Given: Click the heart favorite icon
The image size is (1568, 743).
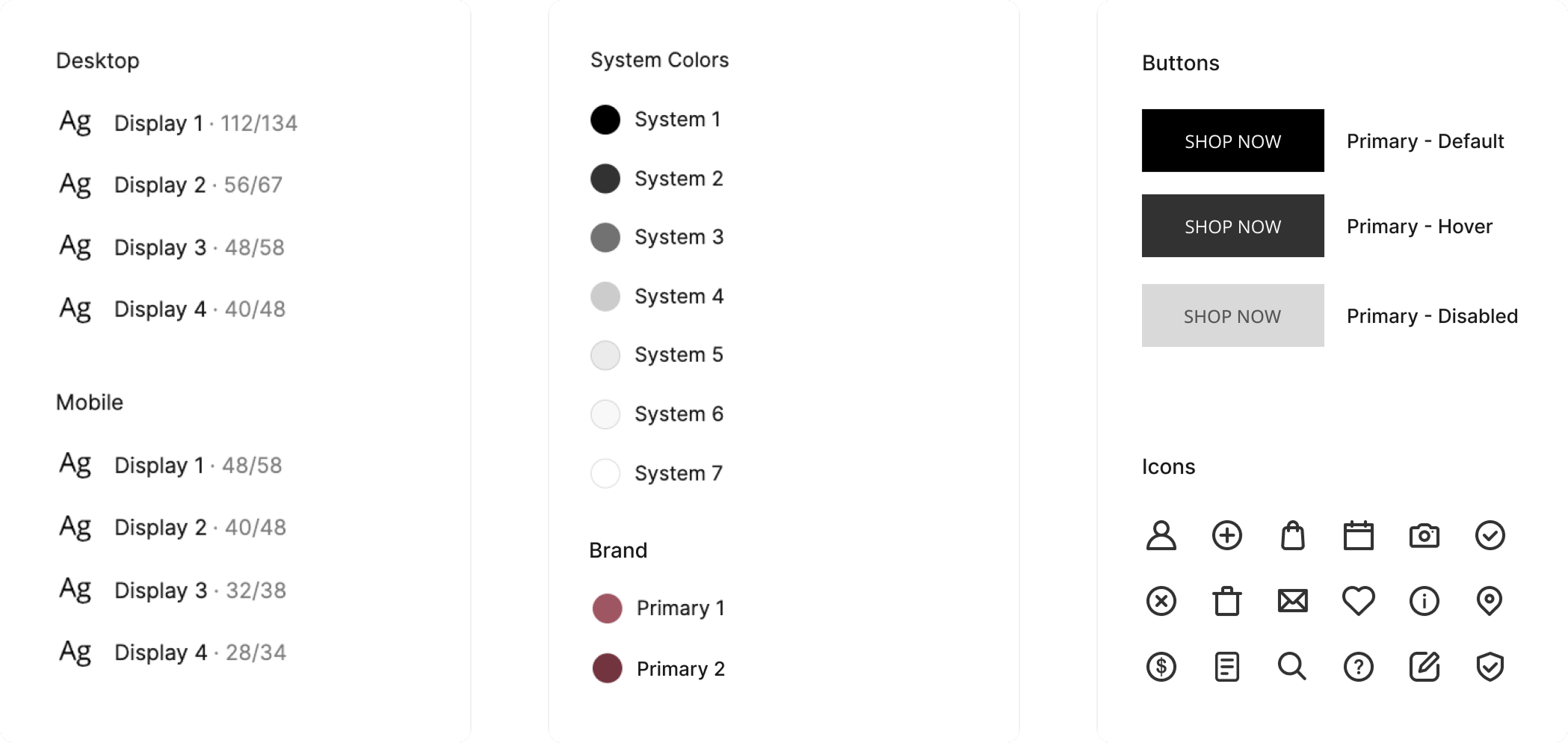Looking at the screenshot, I should [x=1358, y=600].
